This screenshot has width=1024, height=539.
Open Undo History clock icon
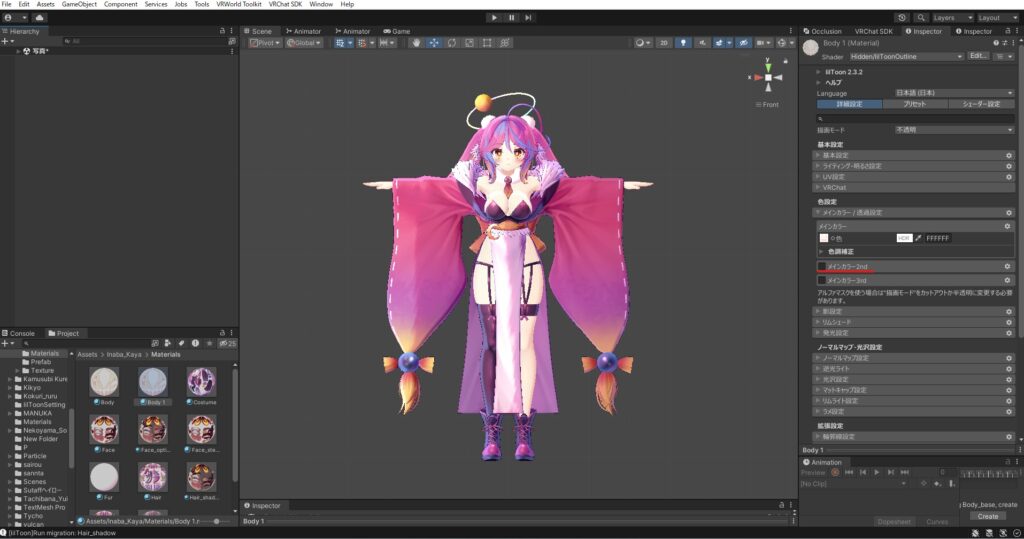902,17
